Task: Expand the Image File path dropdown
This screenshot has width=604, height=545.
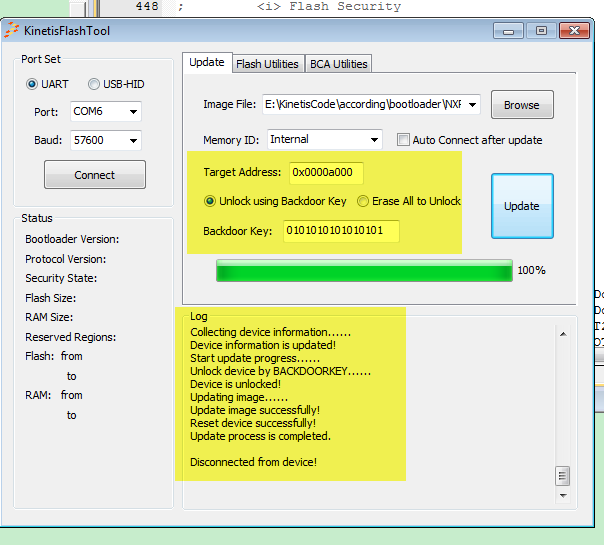Action: [x=473, y=104]
